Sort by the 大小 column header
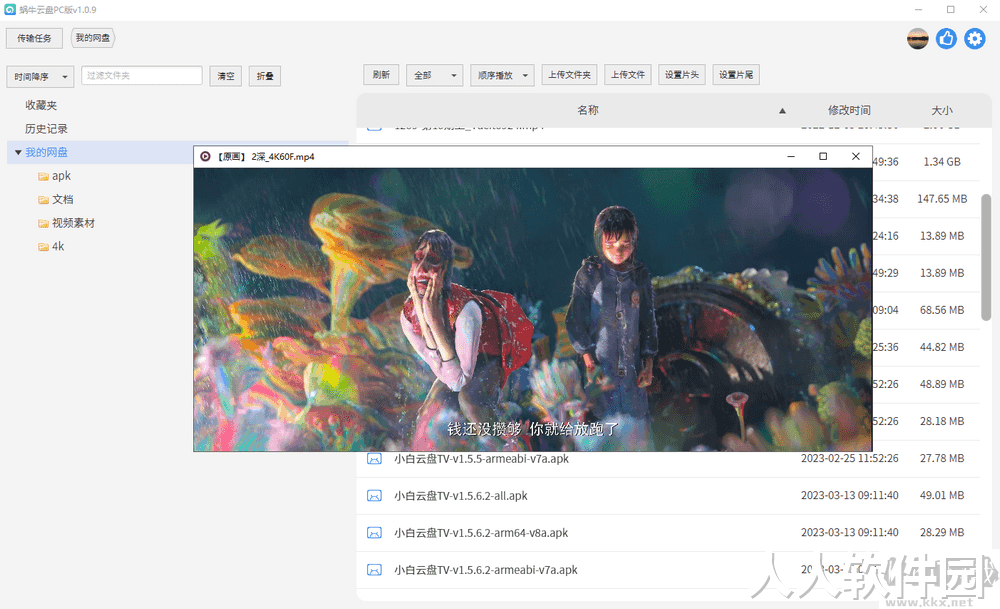Image resolution: width=1000 pixels, height=609 pixels. pyautogui.click(x=941, y=110)
